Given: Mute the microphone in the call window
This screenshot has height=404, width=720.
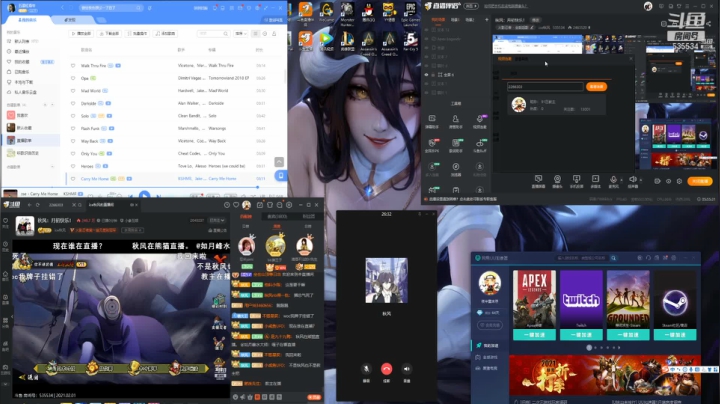Looking at the screenshot, I should [x=366, y=369].
